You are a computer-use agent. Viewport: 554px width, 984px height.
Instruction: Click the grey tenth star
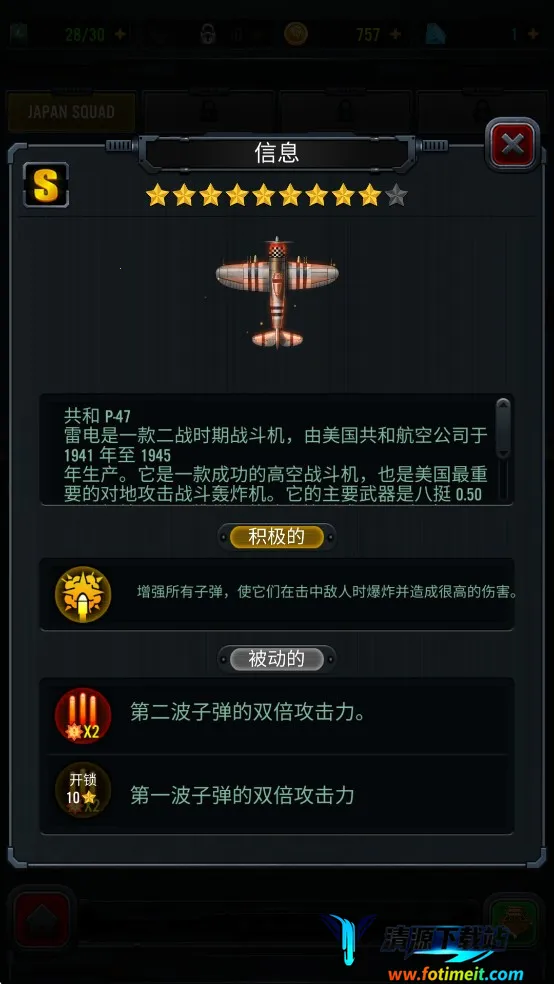(396, 195)
